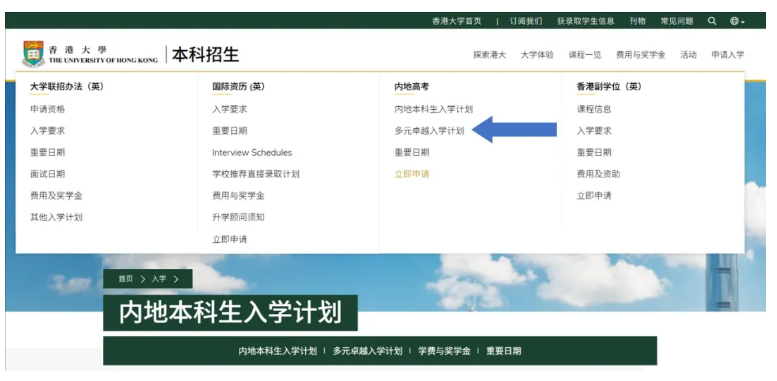
Task: Open 入学要求 under 大学联招办法
Action: (48, 131)
